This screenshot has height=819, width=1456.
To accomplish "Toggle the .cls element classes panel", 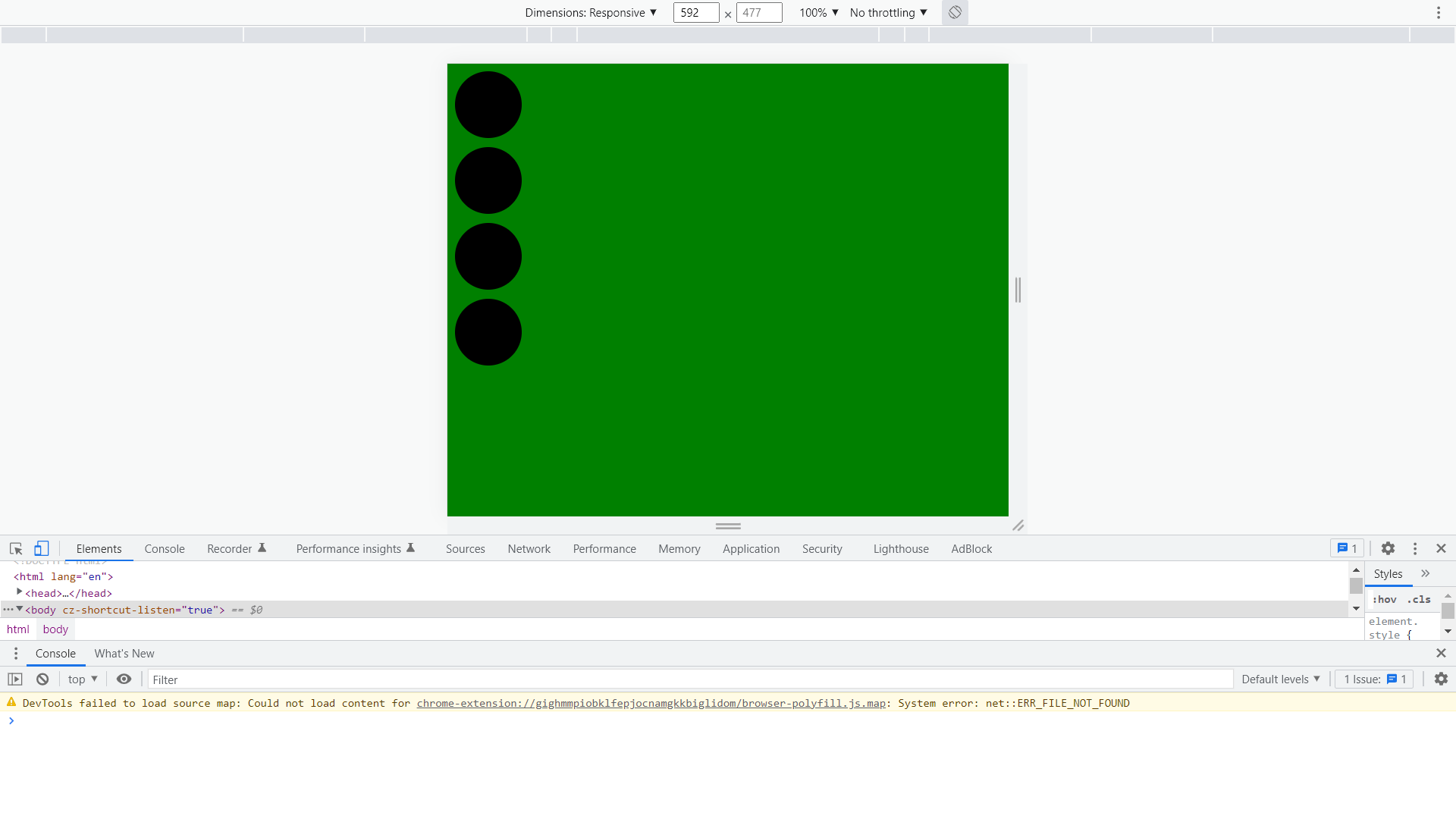I will pyautogui.click(x=1419, y=599).
